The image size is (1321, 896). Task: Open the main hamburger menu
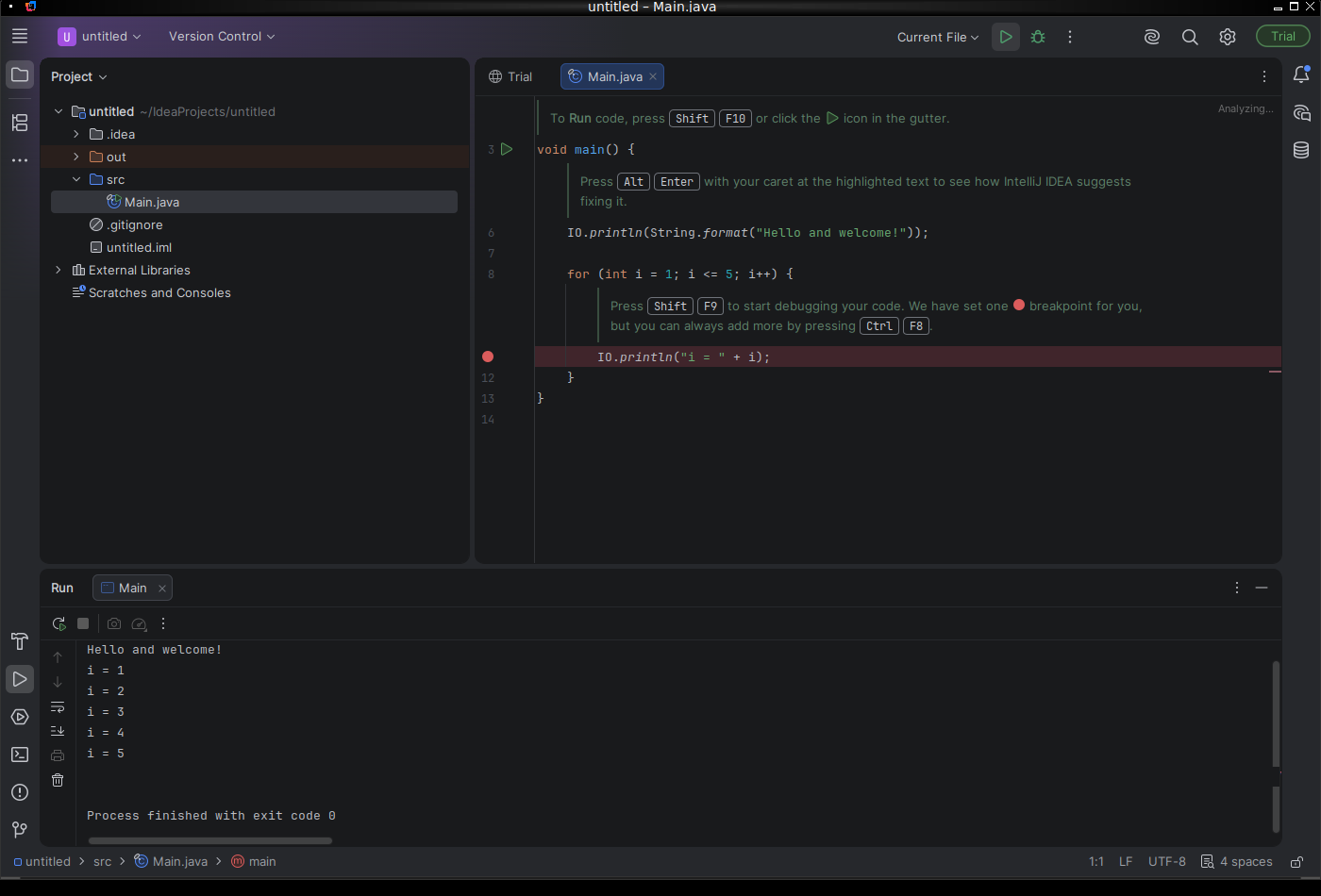tap(20, 36)
